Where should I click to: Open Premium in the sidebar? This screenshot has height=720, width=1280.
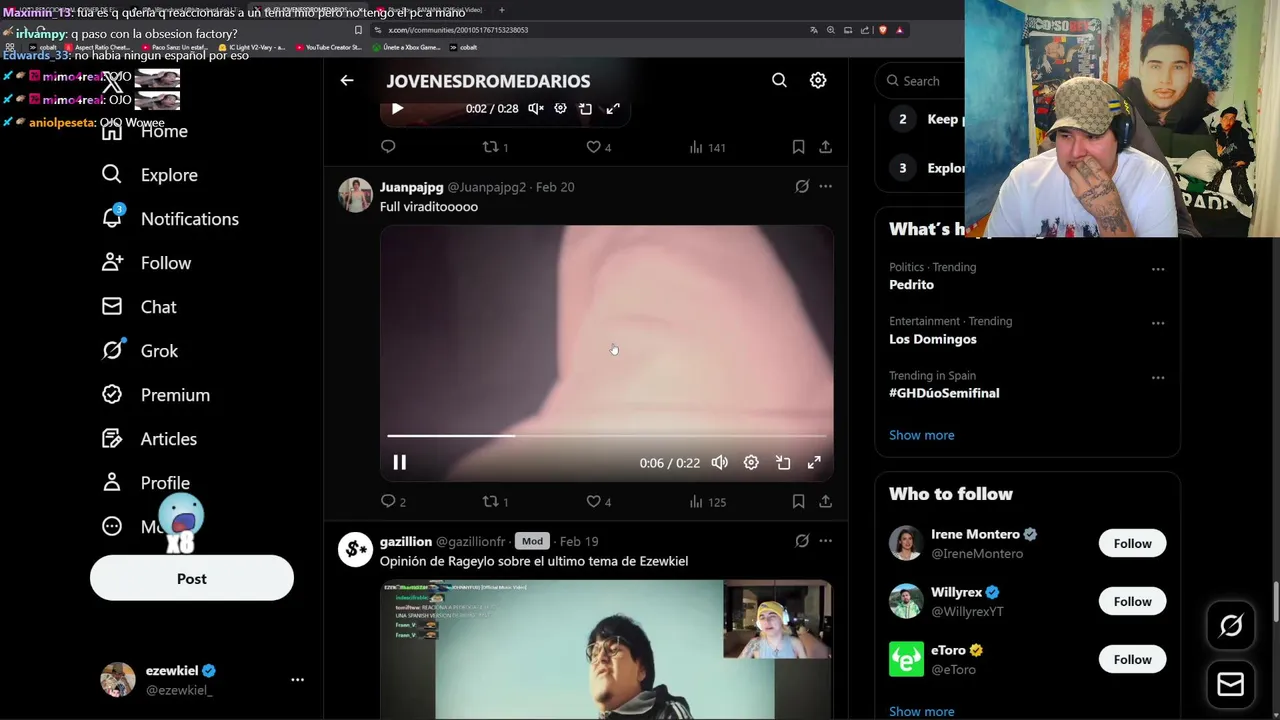point(156,395)
